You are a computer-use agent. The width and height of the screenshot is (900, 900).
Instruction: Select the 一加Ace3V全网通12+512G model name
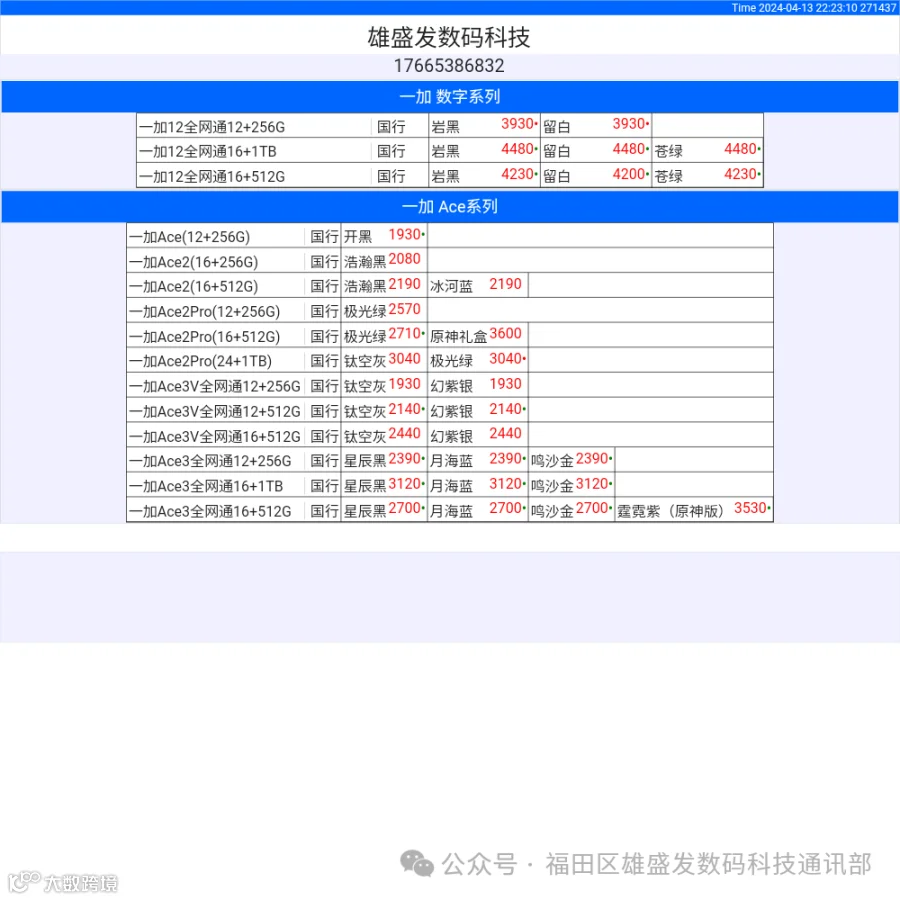coord(215,412)
